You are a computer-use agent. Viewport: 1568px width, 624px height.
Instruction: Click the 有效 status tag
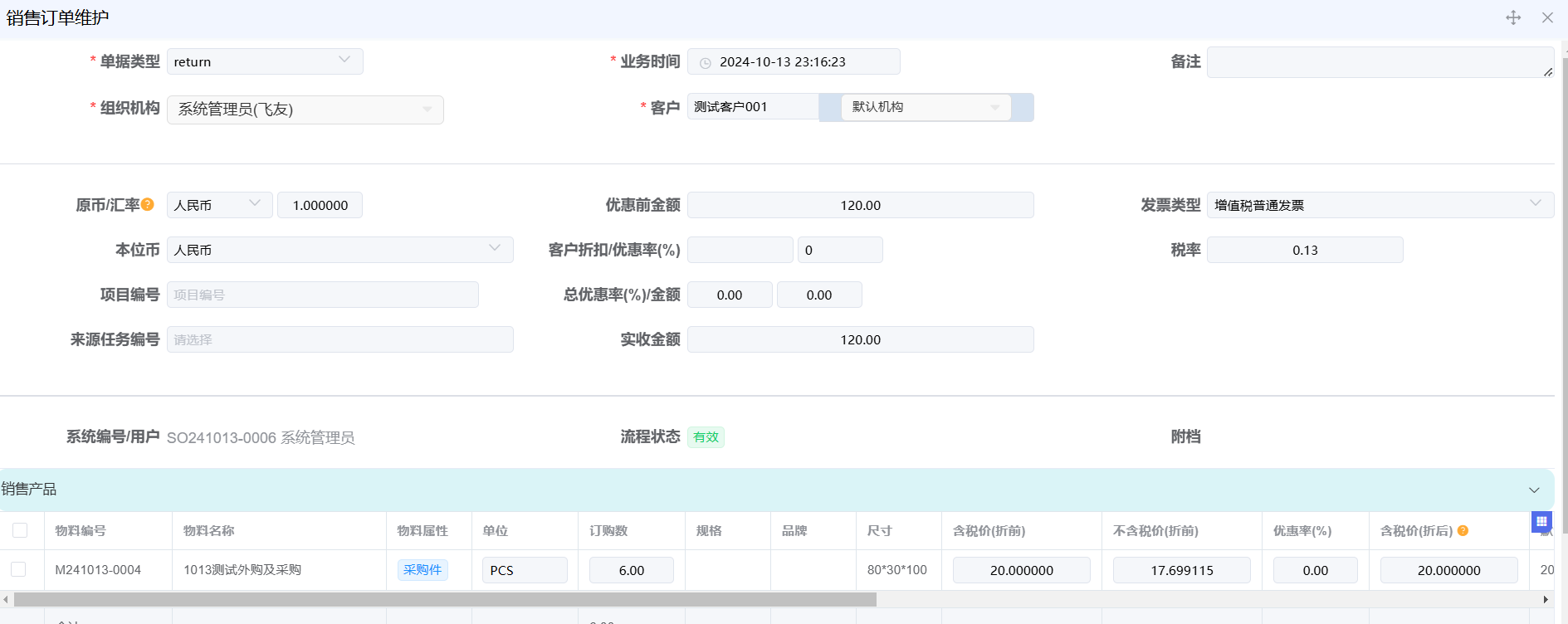pos(706,437)
